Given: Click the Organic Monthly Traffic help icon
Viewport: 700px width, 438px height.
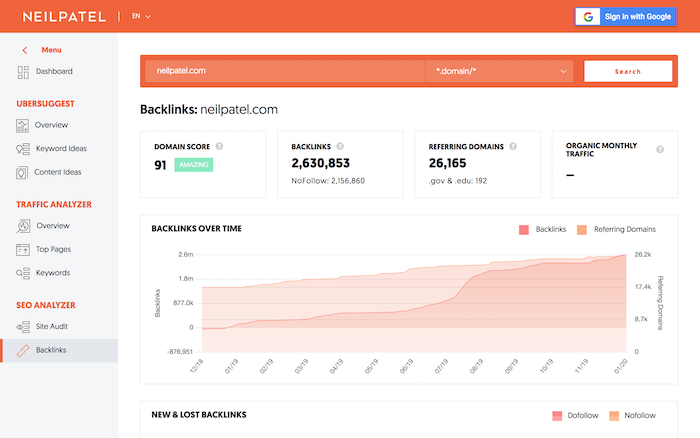Looking at the screenshot, I should pos(660,150).
